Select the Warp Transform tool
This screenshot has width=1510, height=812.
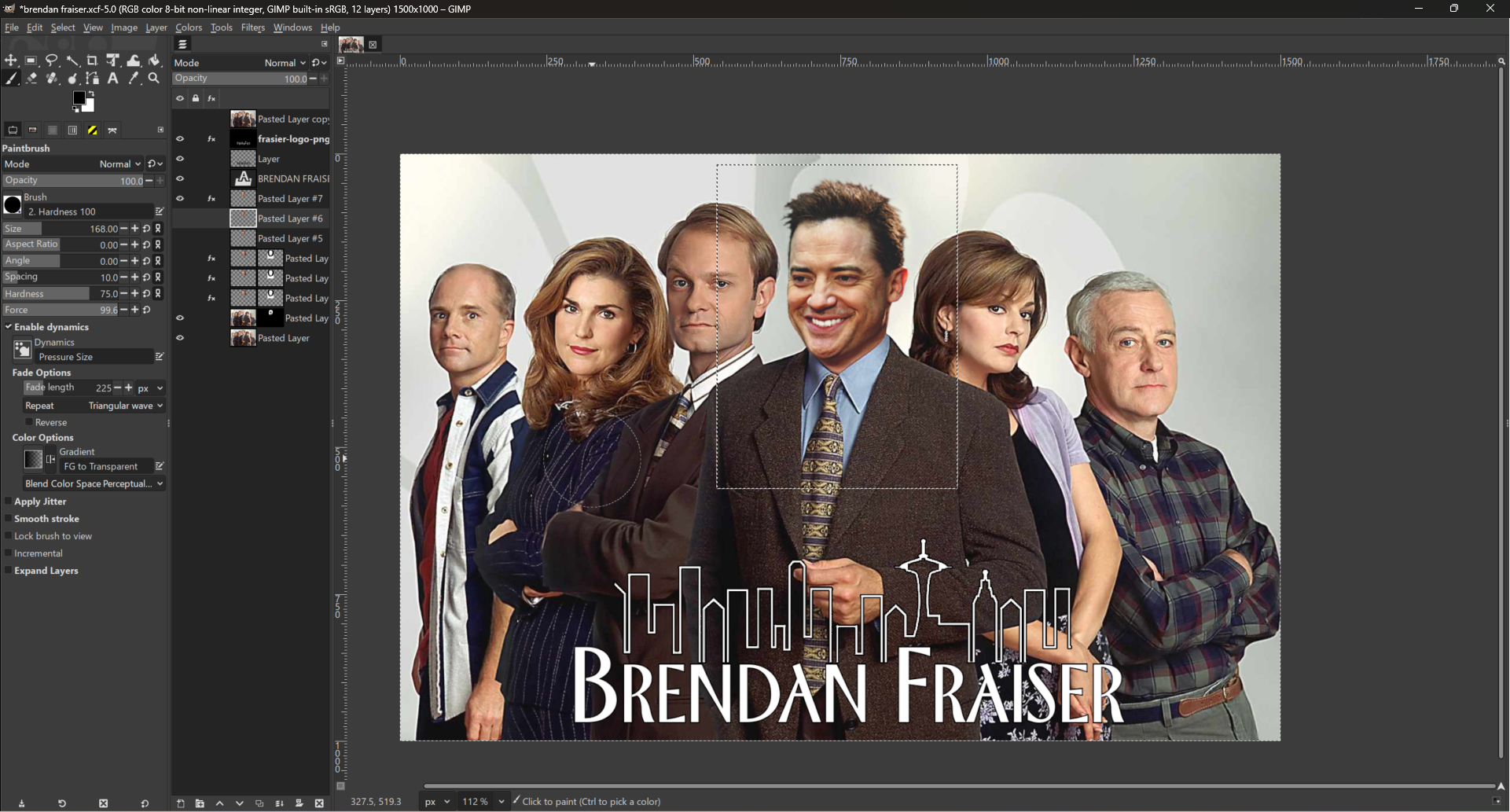point(134,61)
